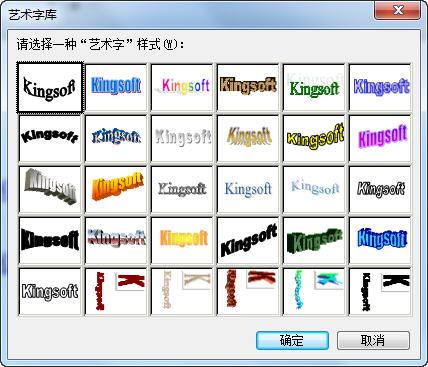Select the brown textured Kingsoft style
The height and width of the screenshot is (367, 428).
[x=248, y=87]
